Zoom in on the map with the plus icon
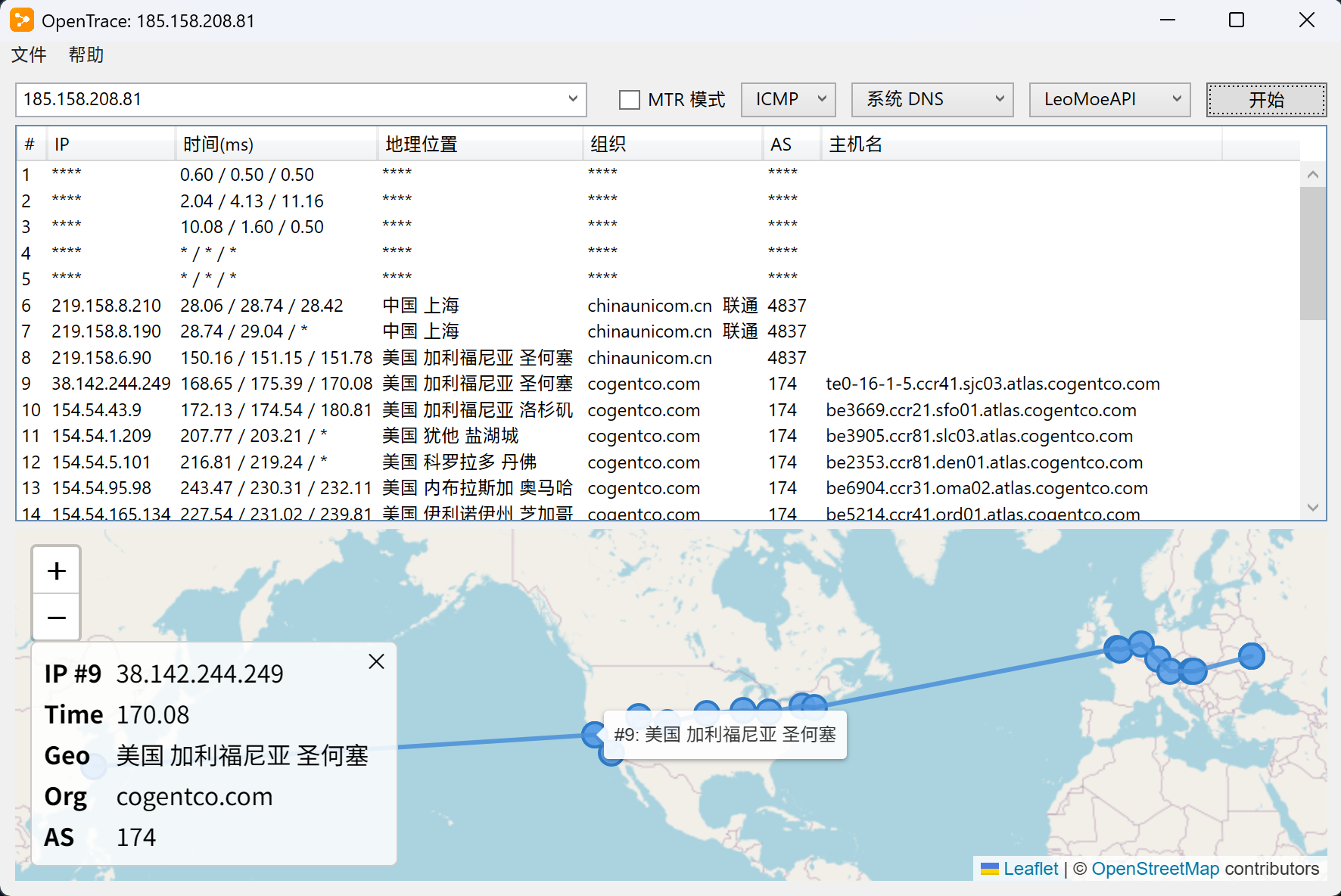The width and height of the screenshot is (1341, 896). point(55,570)
